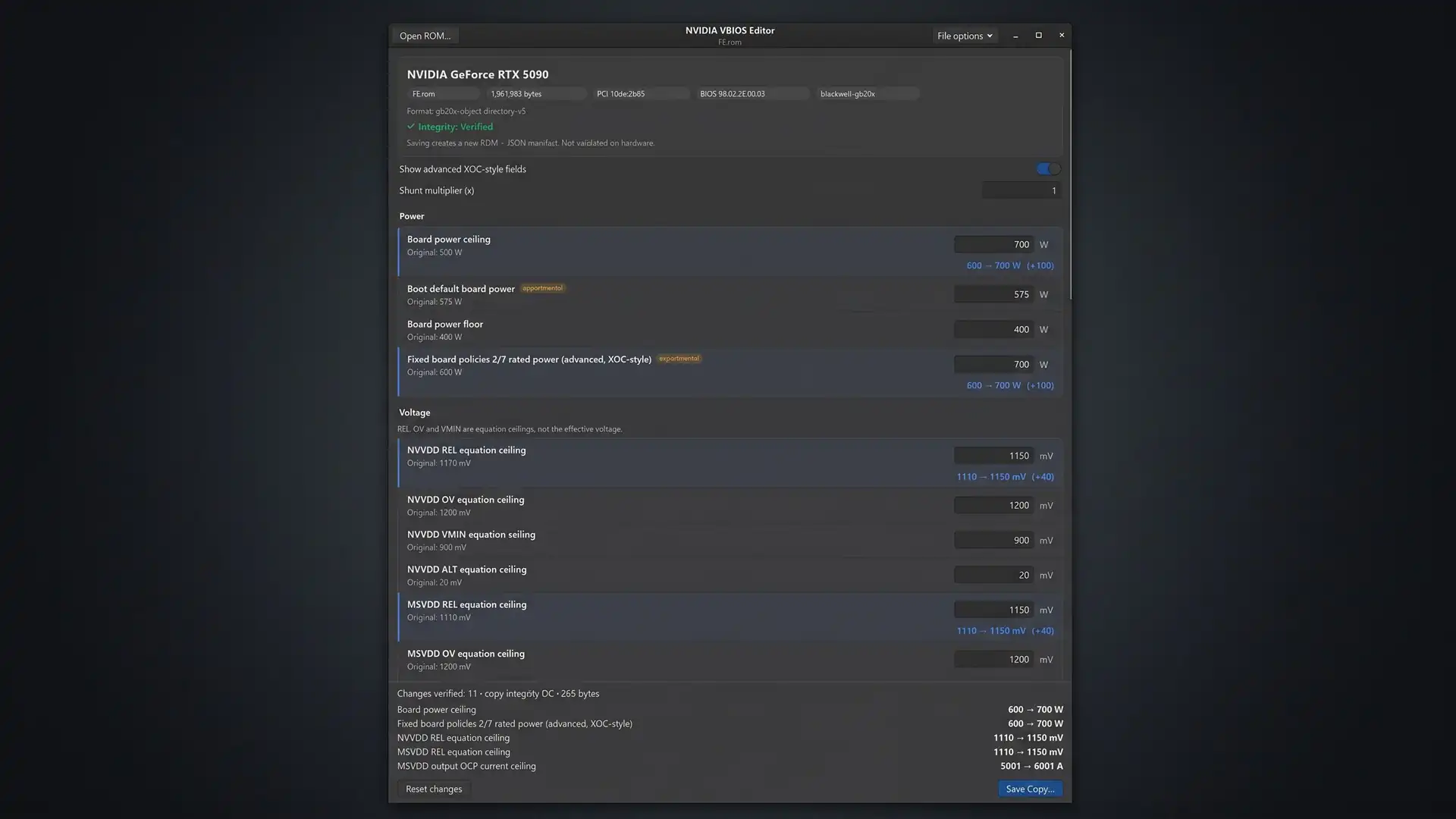
Task: Click Board power ceiling 600 → 700 W delta text
Action: pyautogui.click(x=1010, y=265)
